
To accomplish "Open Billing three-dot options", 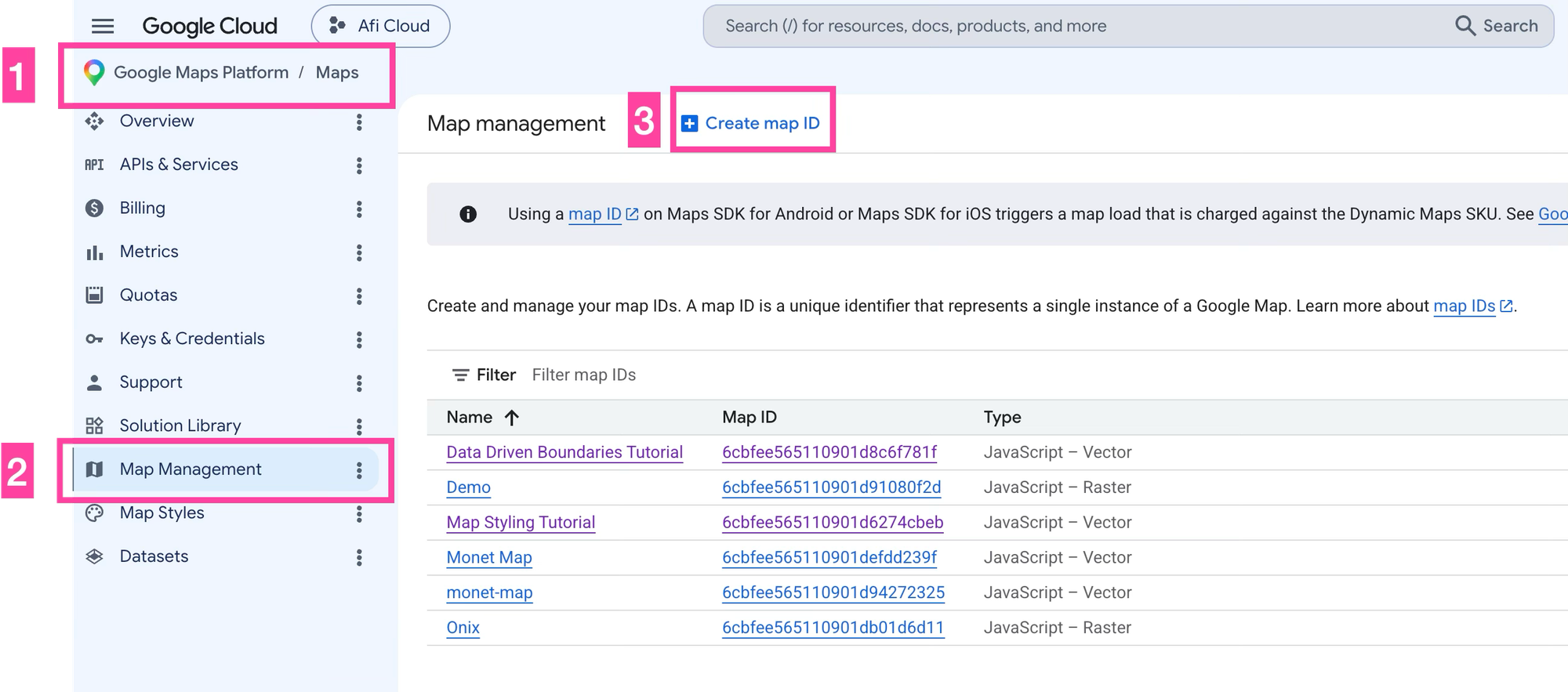I will pos(359,208).
